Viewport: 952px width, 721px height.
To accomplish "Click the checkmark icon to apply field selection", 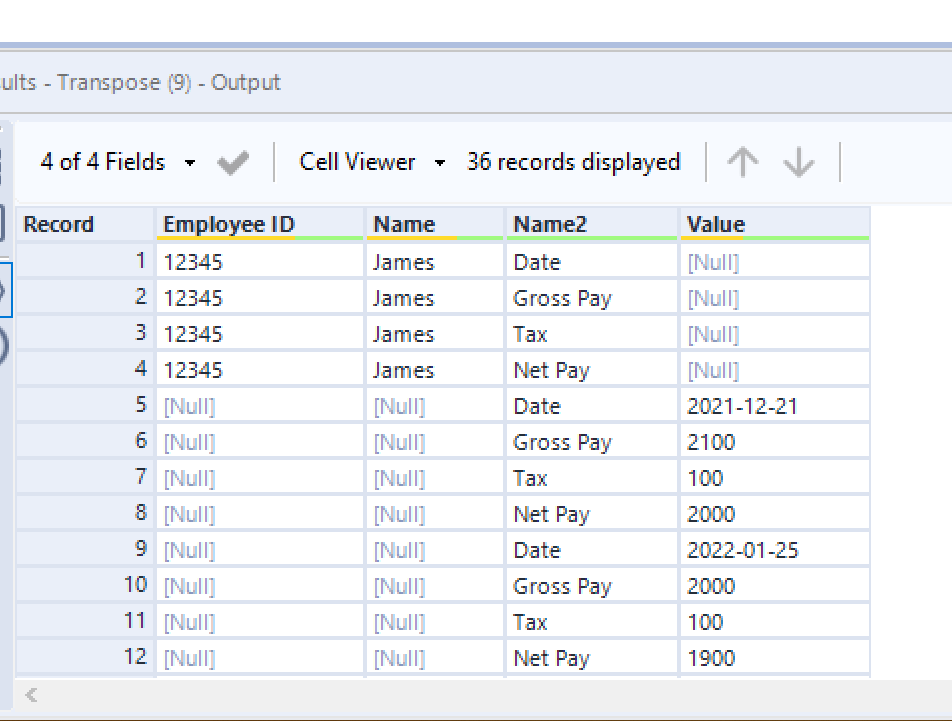I will [x=232, y=162].
